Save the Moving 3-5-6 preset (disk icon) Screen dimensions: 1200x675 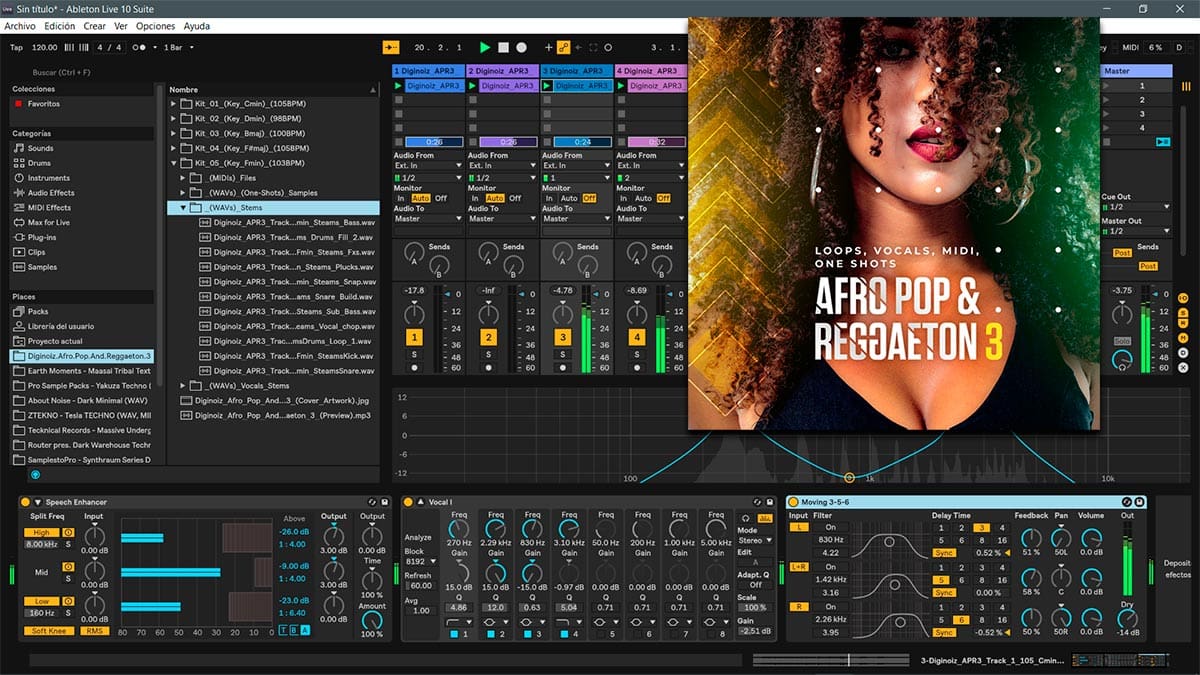coord(1139,502)
